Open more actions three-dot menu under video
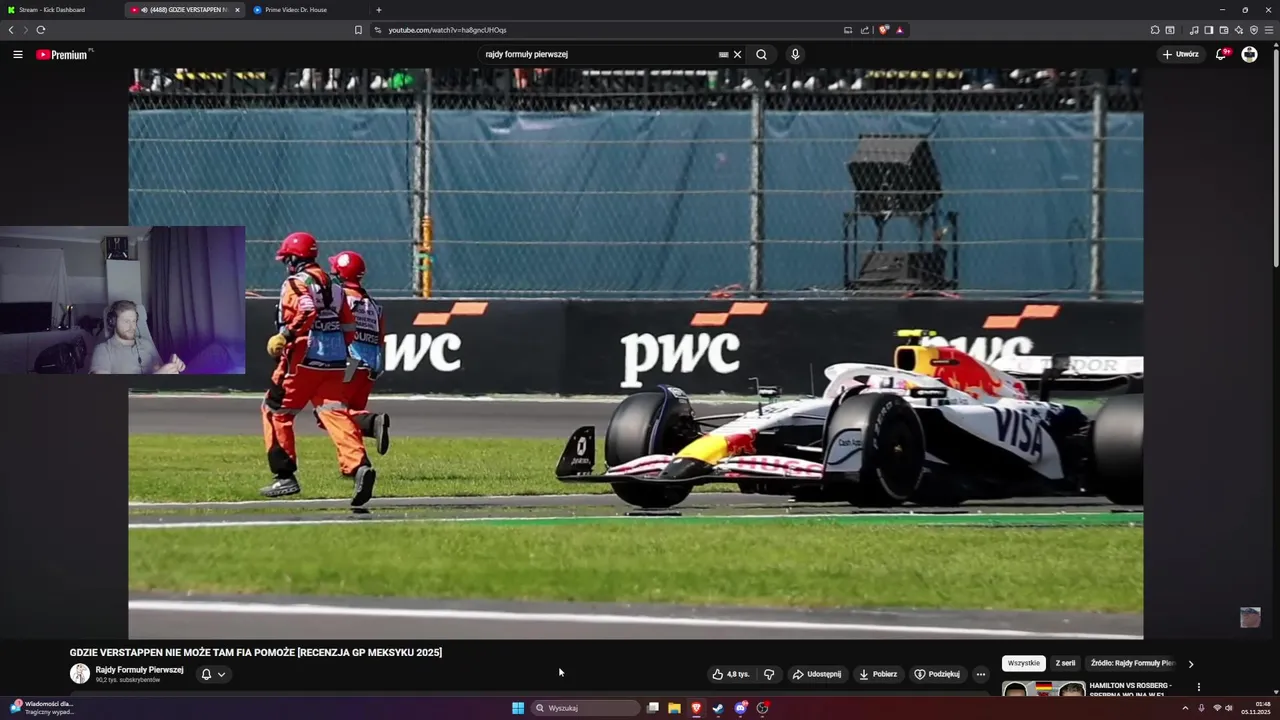The image size is (1280, 720). 981,674
